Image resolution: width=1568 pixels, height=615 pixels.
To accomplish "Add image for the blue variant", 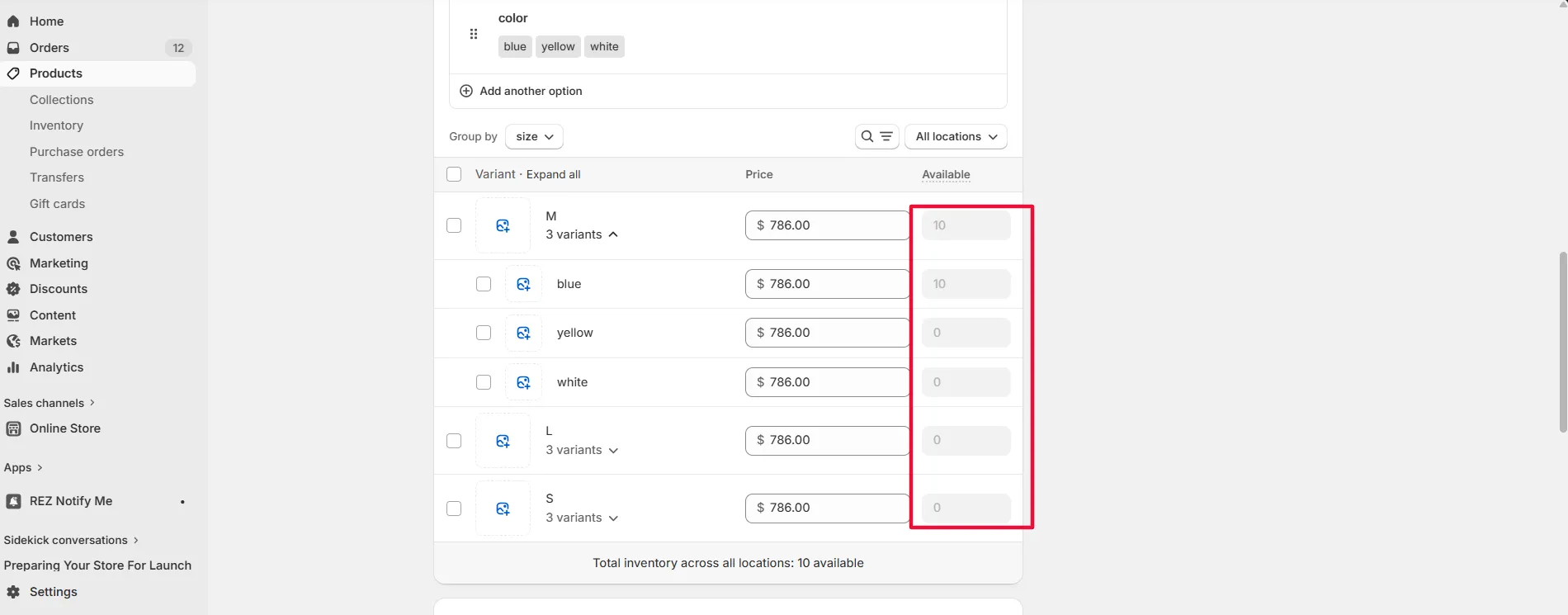I will click(x=523, y=284).
